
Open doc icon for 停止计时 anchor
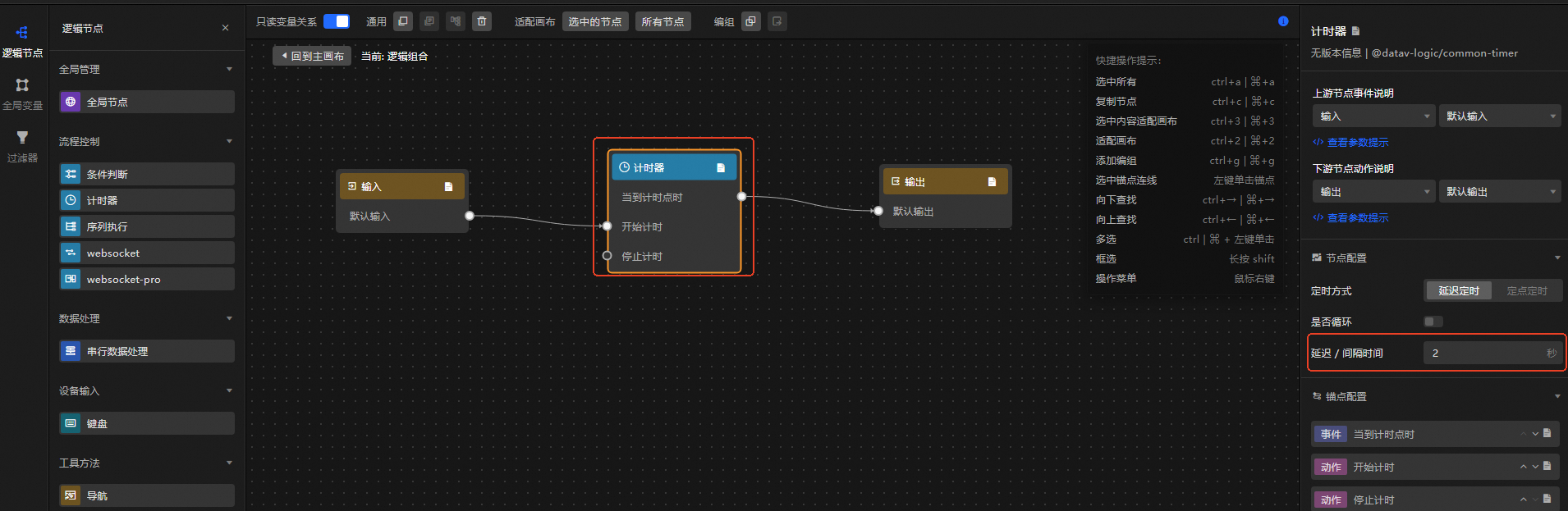1547,499
